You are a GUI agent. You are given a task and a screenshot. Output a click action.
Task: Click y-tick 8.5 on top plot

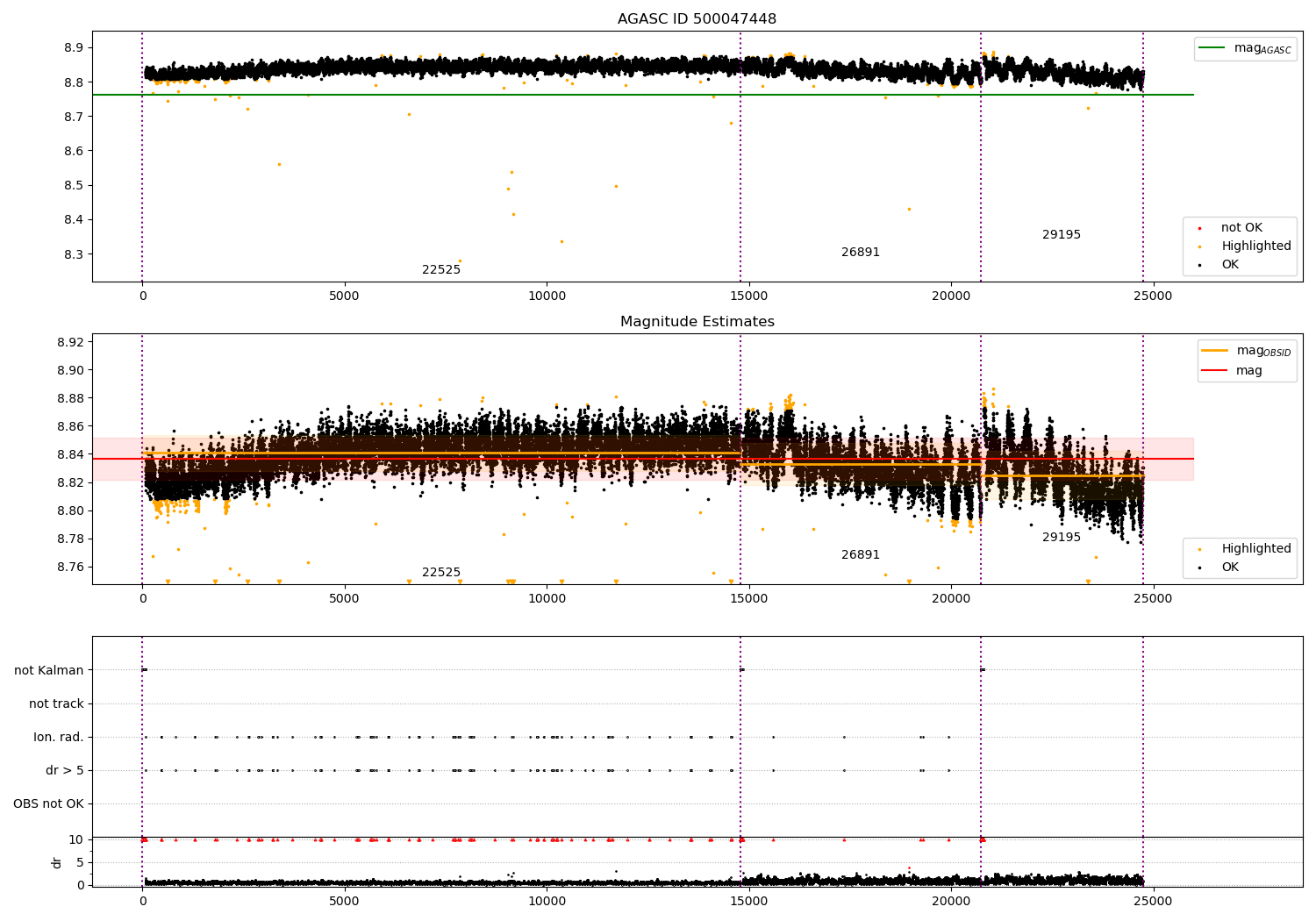coord(74,185)
